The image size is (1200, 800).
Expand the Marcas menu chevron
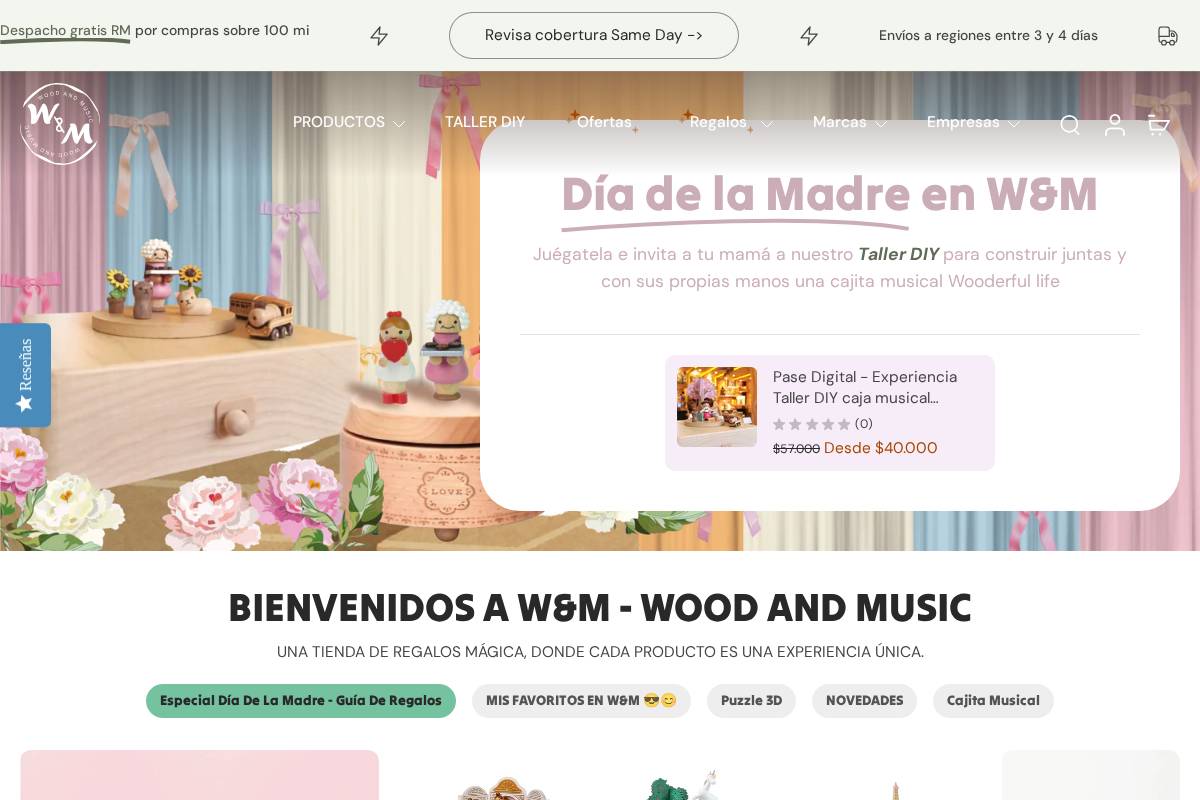click(x=881, y=124)
